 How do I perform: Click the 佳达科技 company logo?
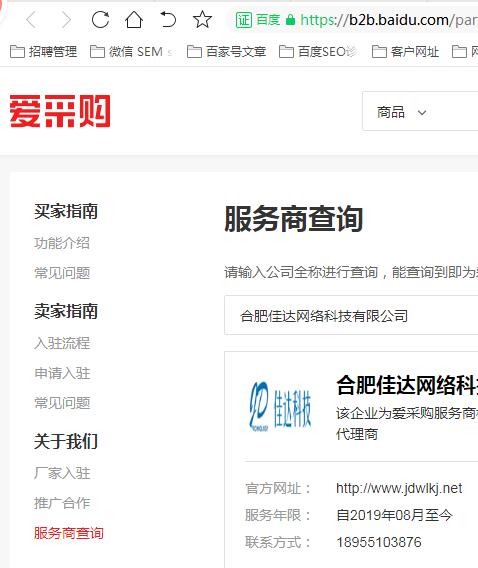pyautogui.click(x=280, y=407)
